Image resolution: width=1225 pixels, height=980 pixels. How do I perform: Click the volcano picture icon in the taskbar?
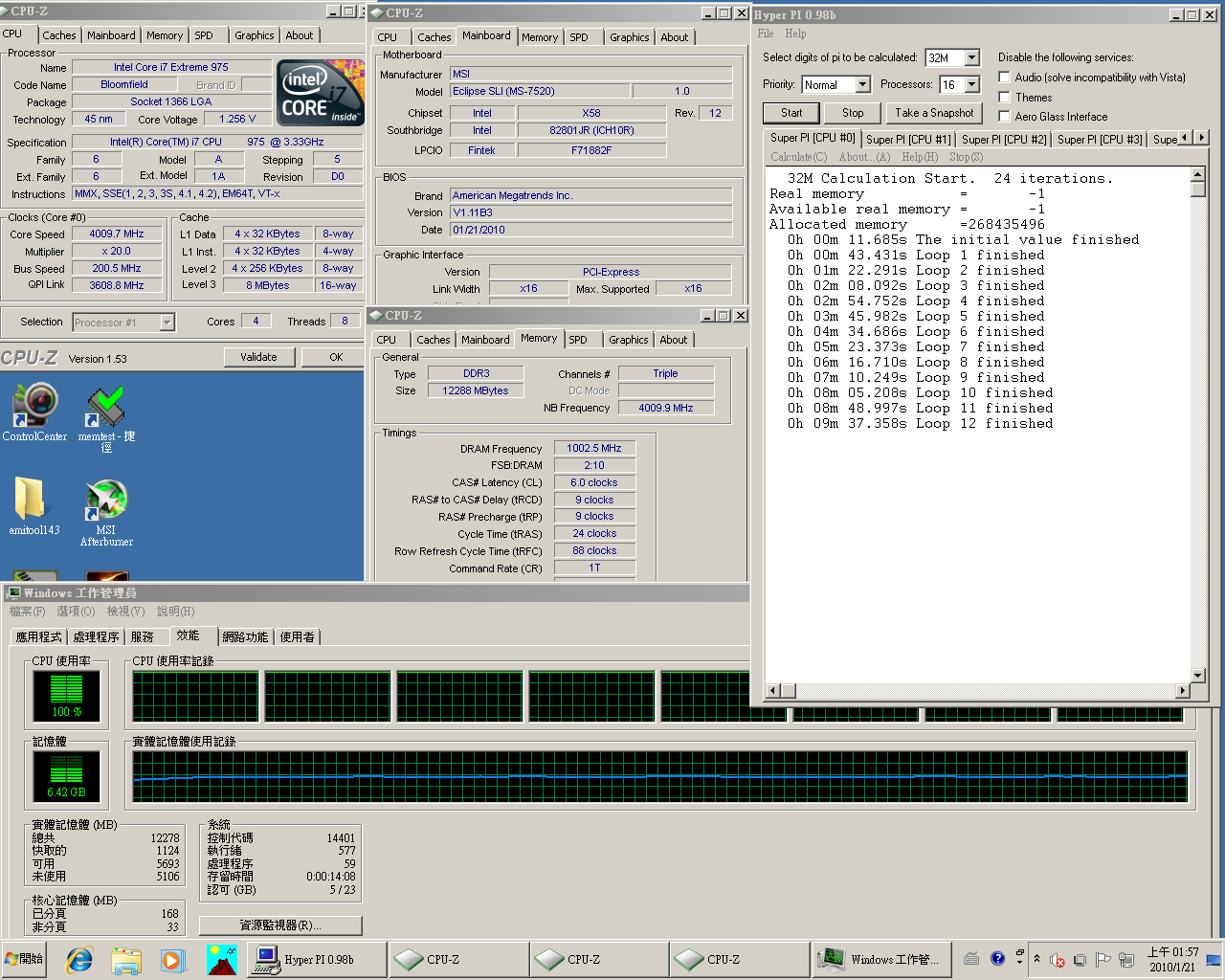point(221,959)
